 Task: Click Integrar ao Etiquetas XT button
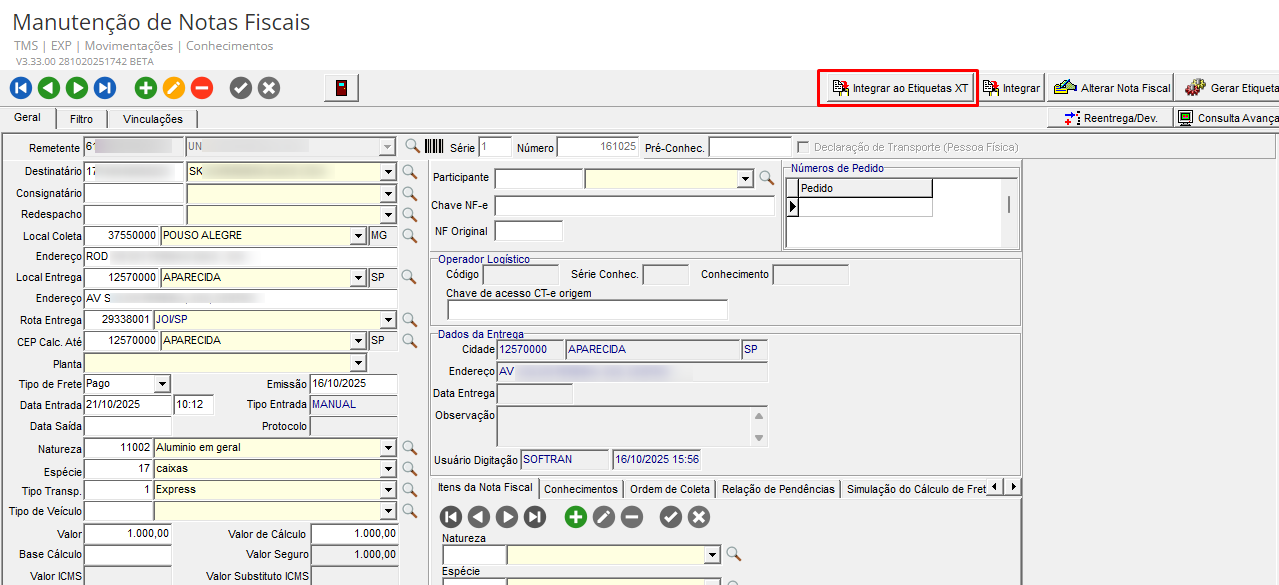pos(899,88)
